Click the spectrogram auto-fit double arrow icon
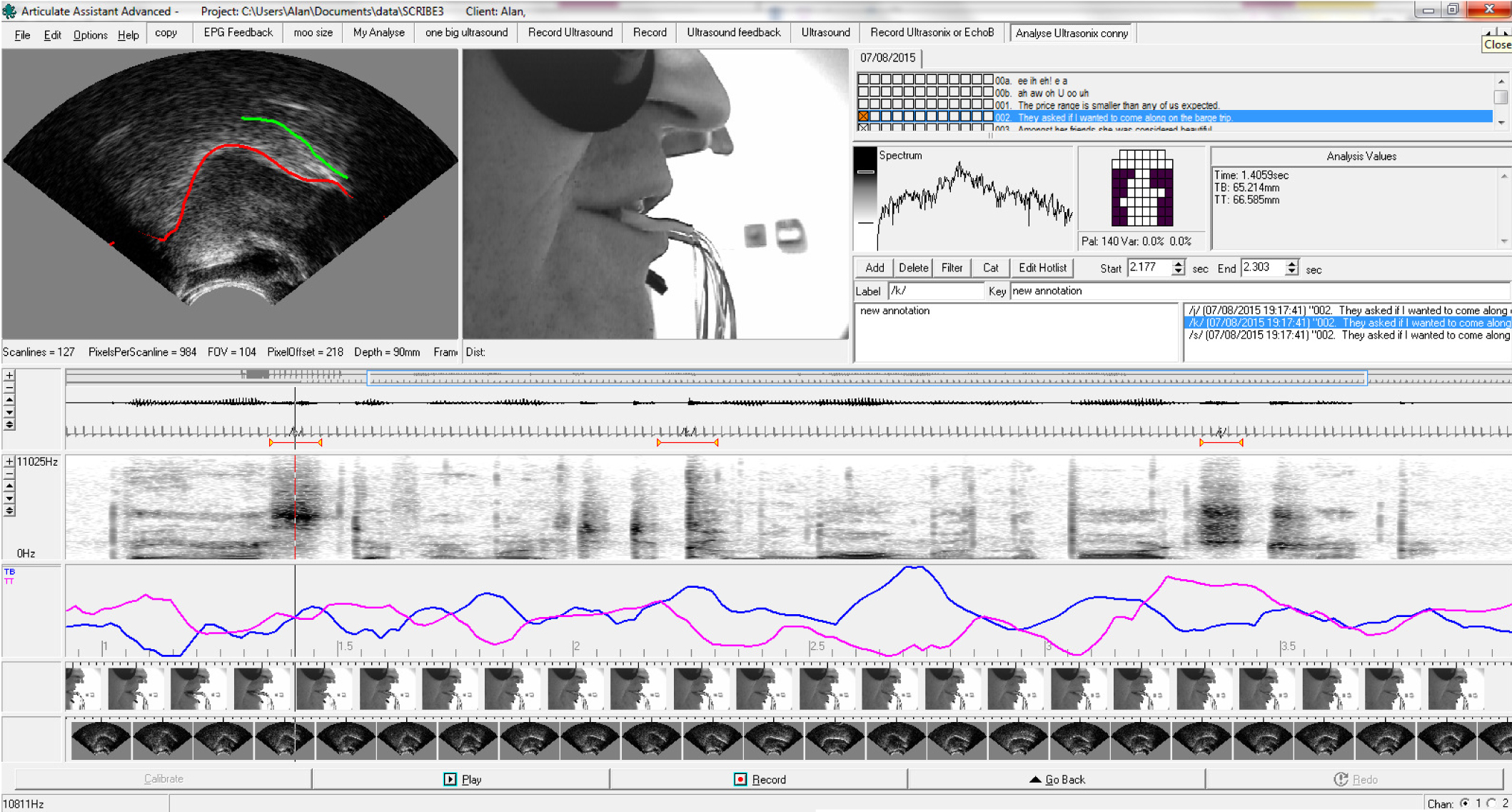The width and height of the screenshot is (1512, 812). [9, 511]
